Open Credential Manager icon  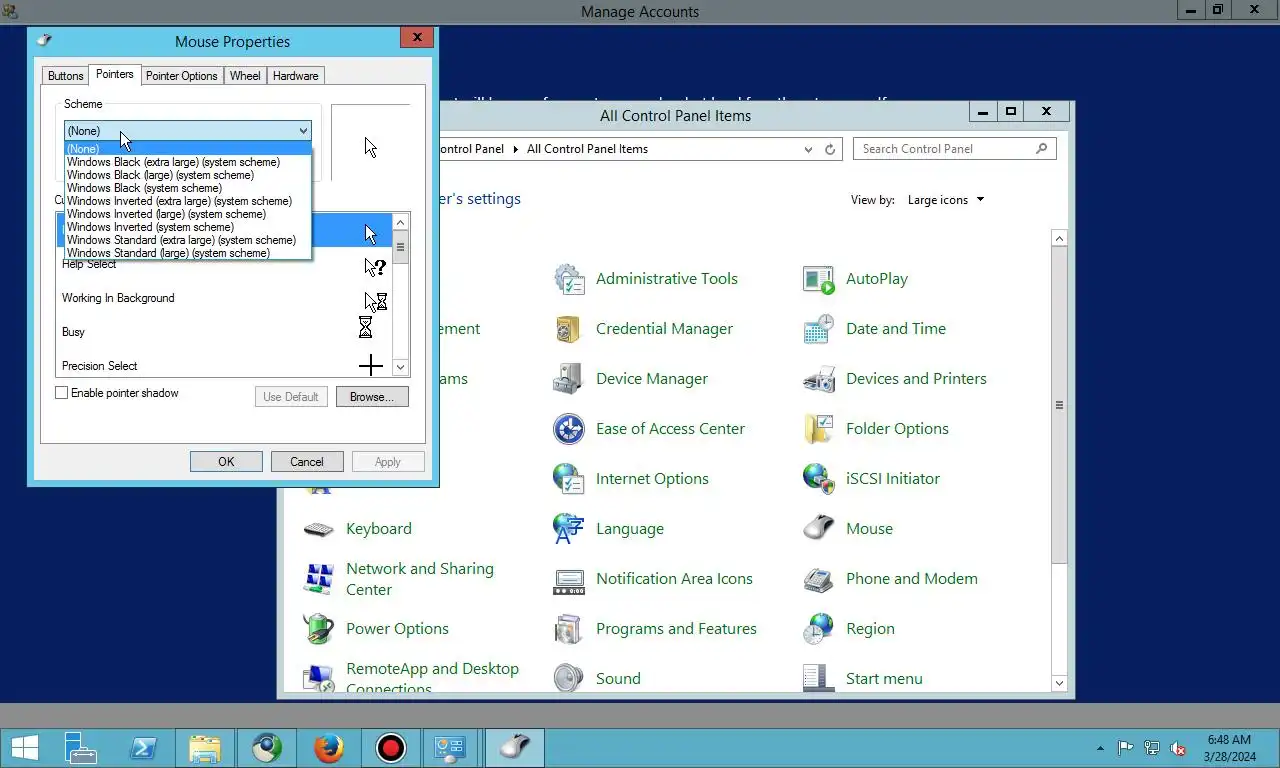[x=569, y=329]
